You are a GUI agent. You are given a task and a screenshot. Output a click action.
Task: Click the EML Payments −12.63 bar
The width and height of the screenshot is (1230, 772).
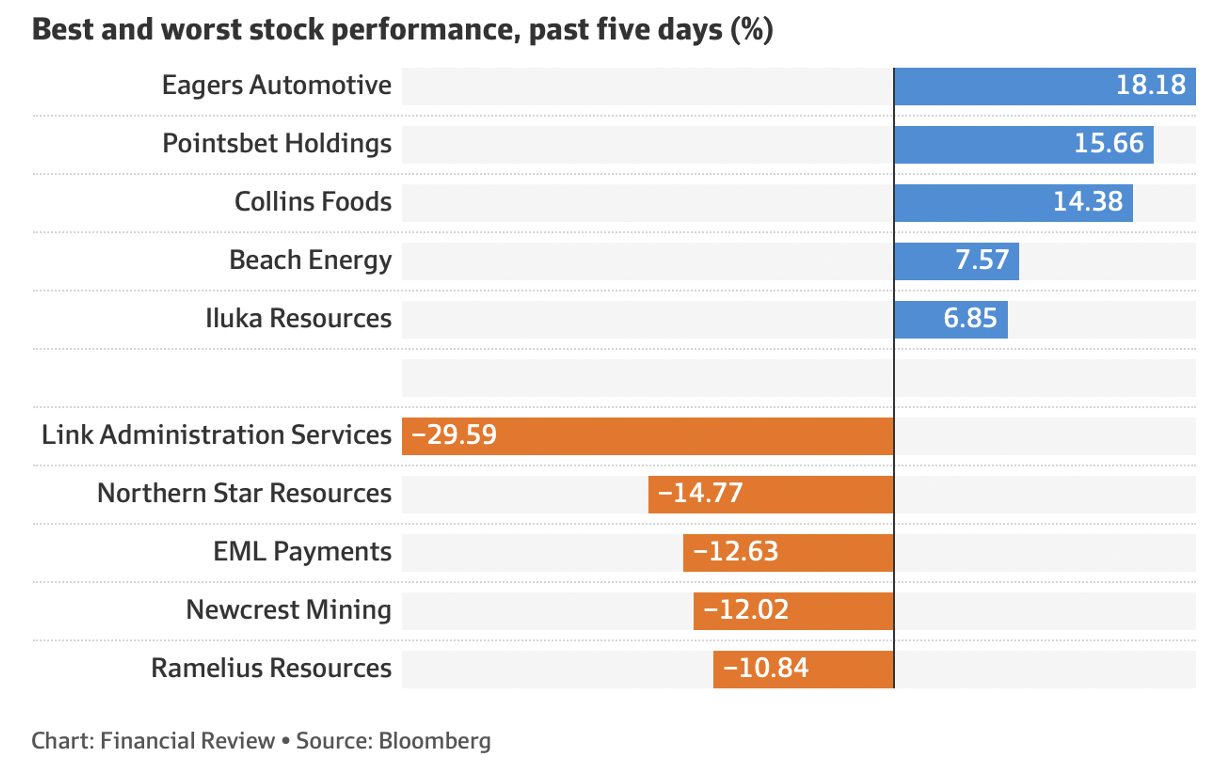pos(788,552)
